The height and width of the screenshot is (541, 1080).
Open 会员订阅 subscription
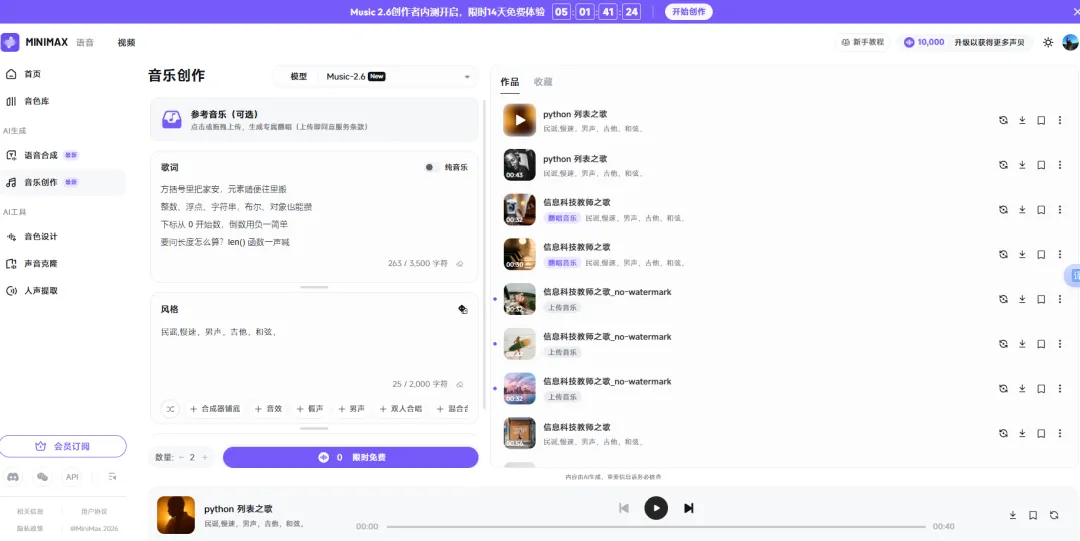63,446
